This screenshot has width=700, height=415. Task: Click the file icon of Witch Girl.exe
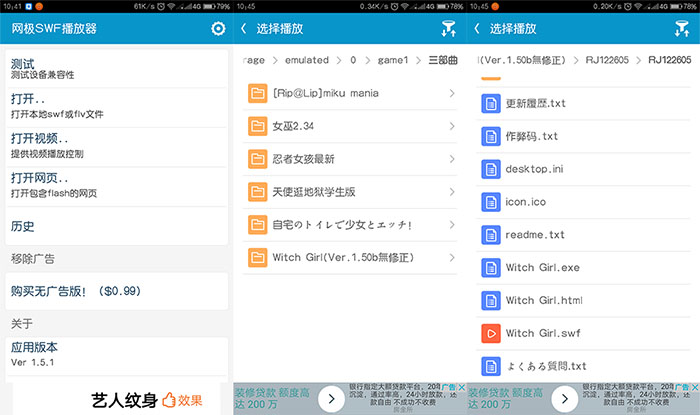pos(491,268)
